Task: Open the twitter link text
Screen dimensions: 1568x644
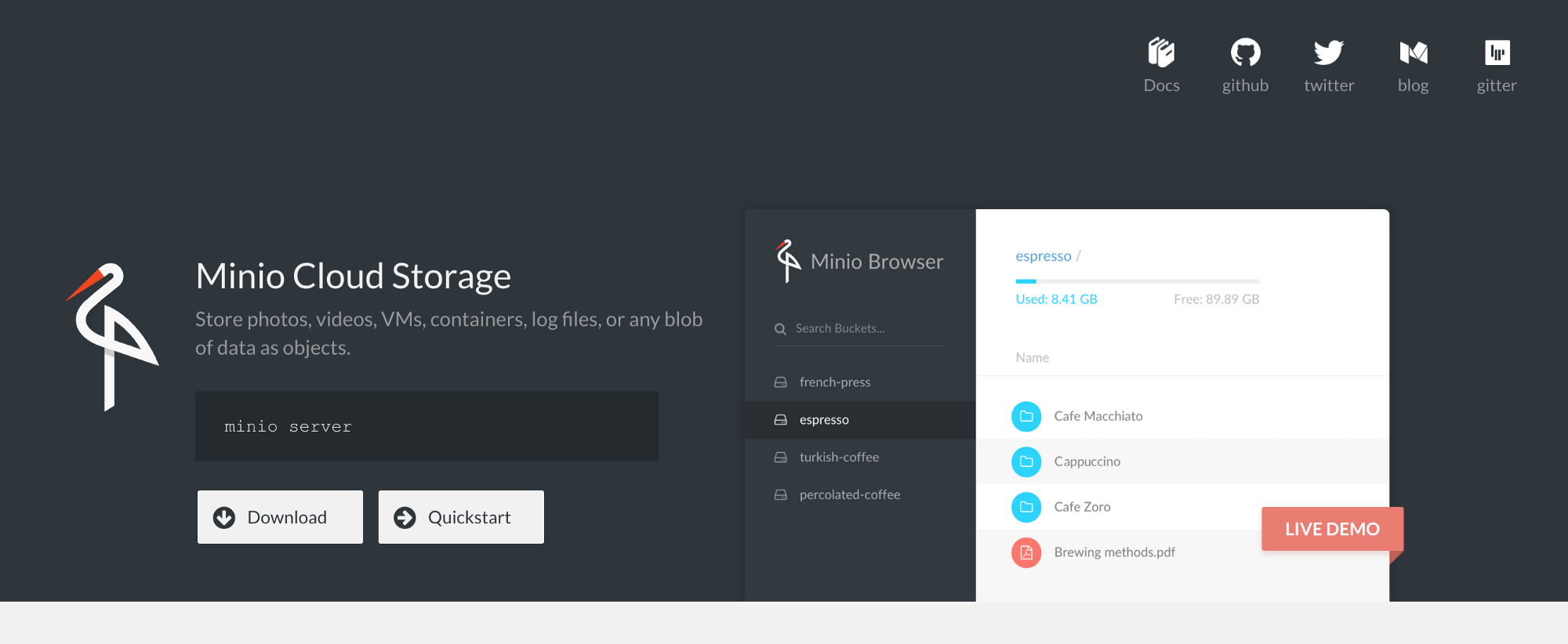Action: (x=1329, y=85)
